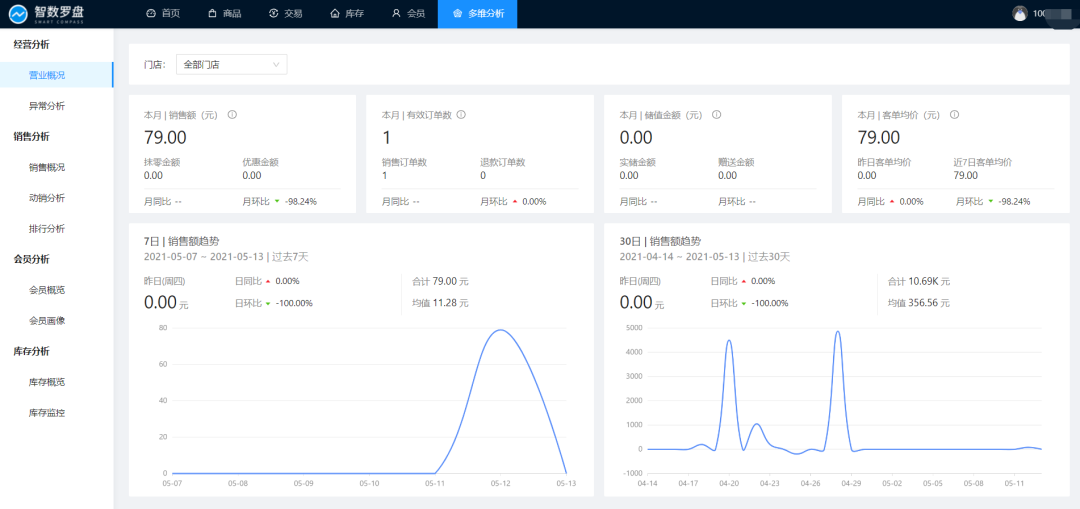Screen dimensions: 1080x509
Task: Go to 交易 top menu
Action: (x=286, y=14)
